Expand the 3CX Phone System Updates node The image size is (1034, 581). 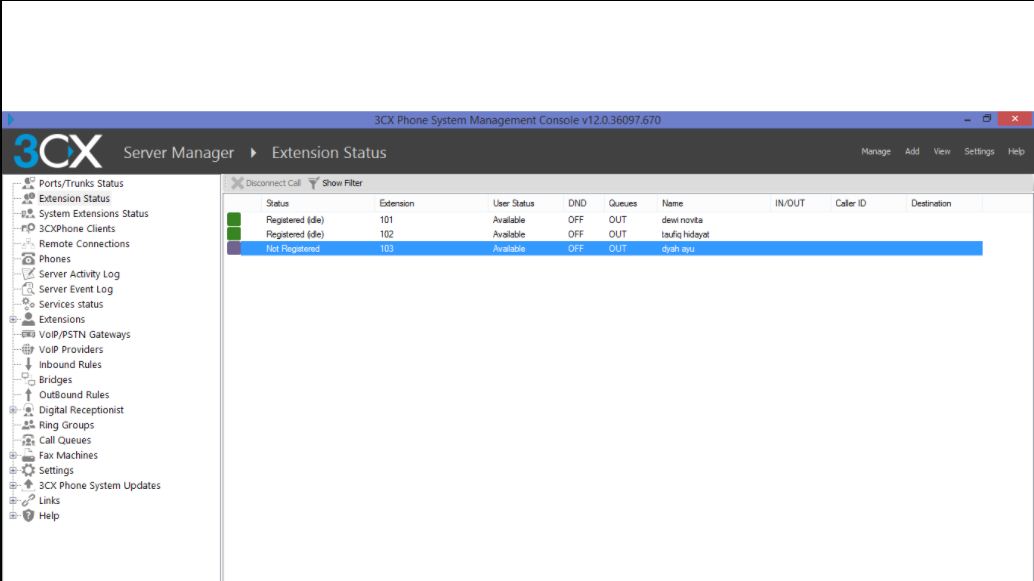(x=13, y=485)
